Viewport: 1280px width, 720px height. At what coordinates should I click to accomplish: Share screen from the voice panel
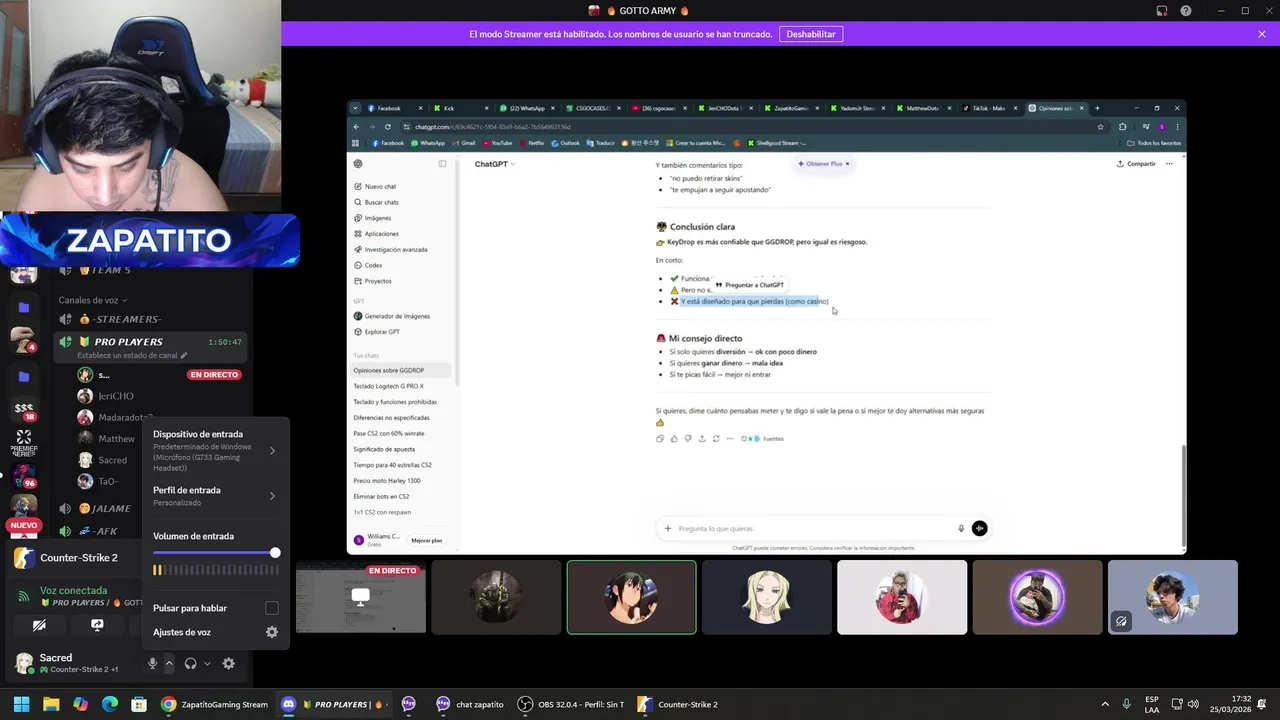(x=97, y=625)
